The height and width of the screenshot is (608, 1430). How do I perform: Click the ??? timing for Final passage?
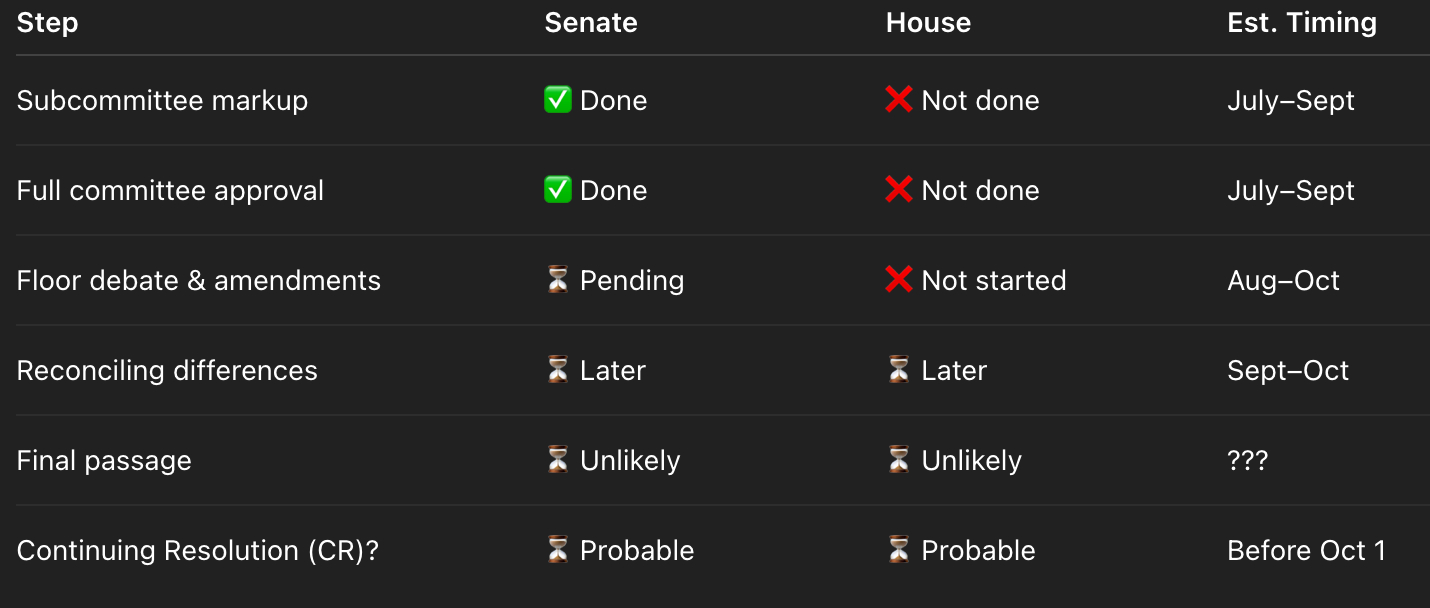pos(1247,460)
